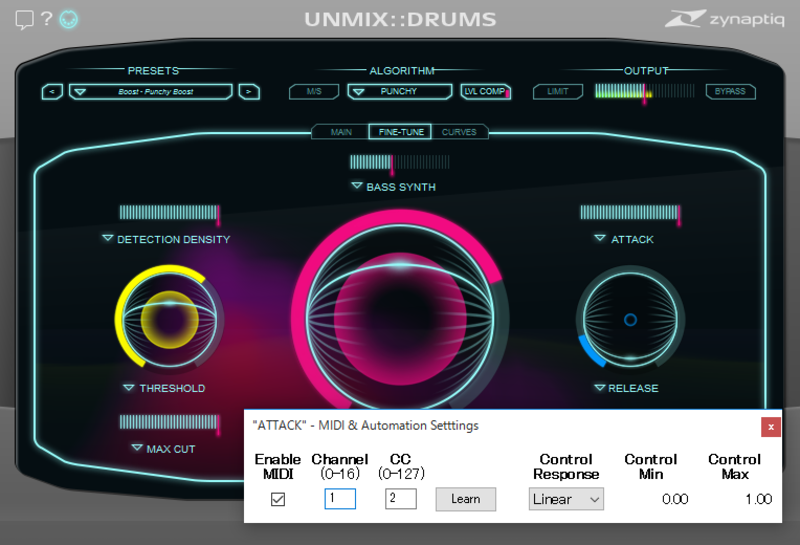Toggle the M/S mode button
The image size is (800, 545).
[x=314, y=91]
